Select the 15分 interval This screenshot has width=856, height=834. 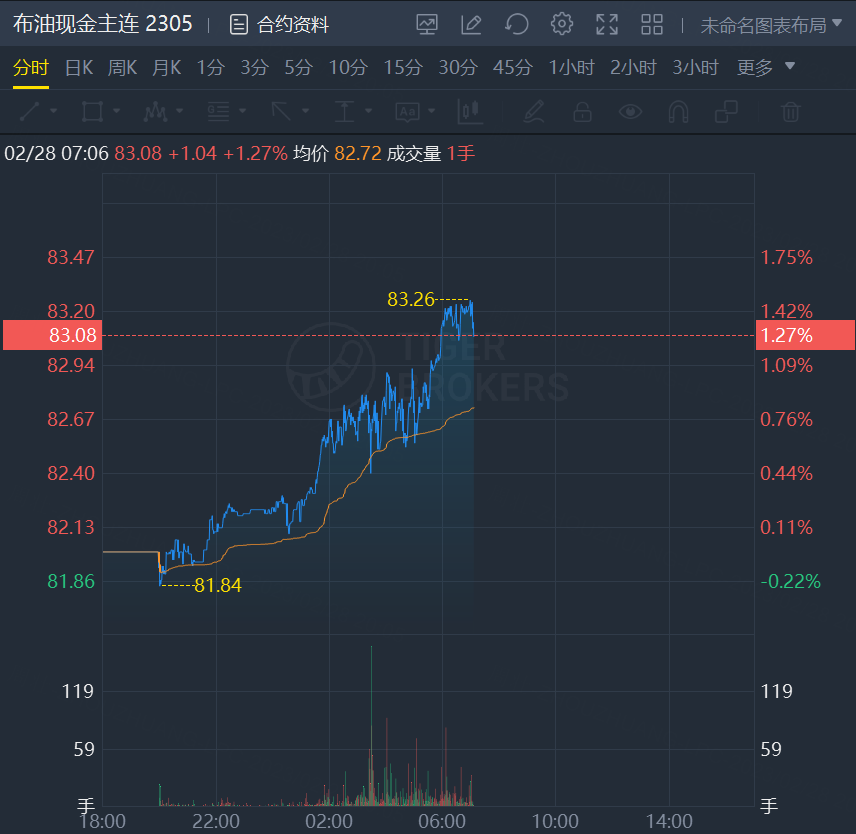[403, 68]
